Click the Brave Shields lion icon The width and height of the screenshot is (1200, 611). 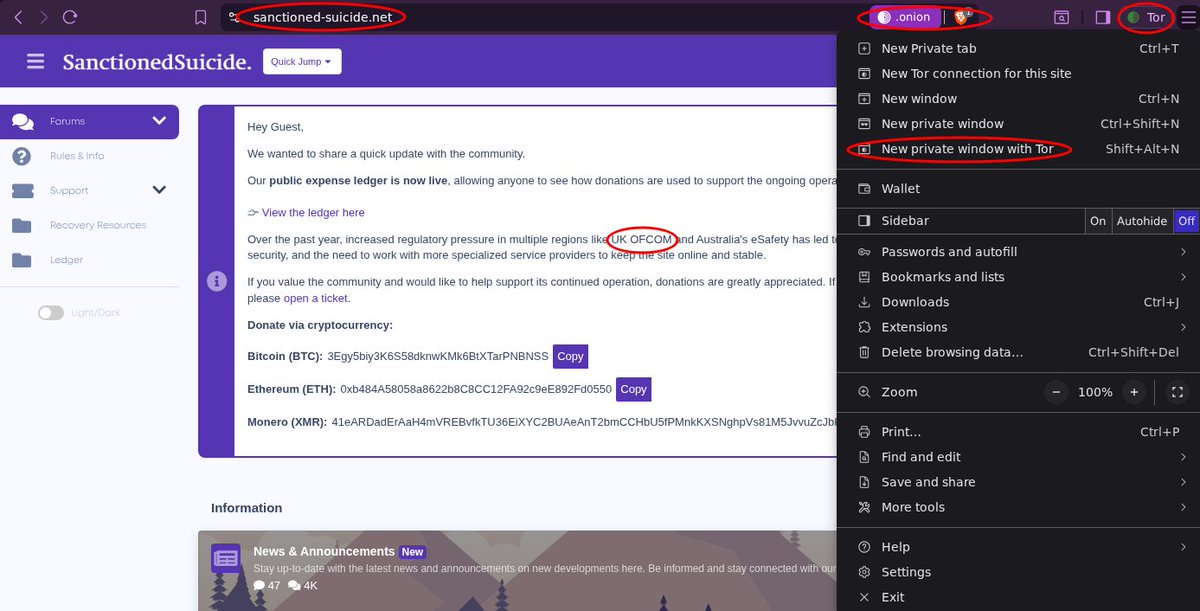pyautogui.click(x=962, y=17)
